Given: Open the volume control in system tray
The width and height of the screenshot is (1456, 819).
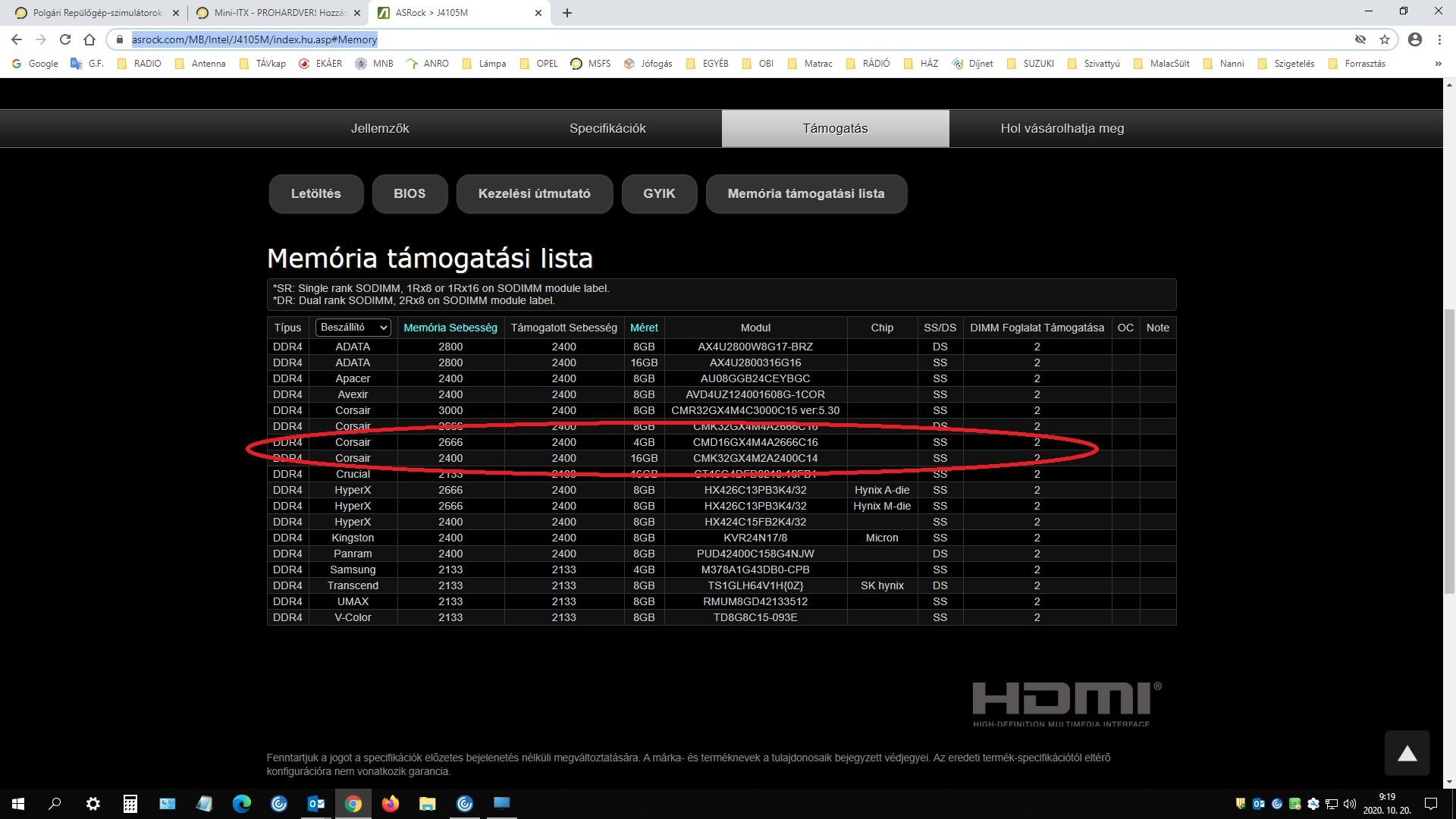Looking at the screenshot, I should pyautogui.click(x=1349, y=804).
